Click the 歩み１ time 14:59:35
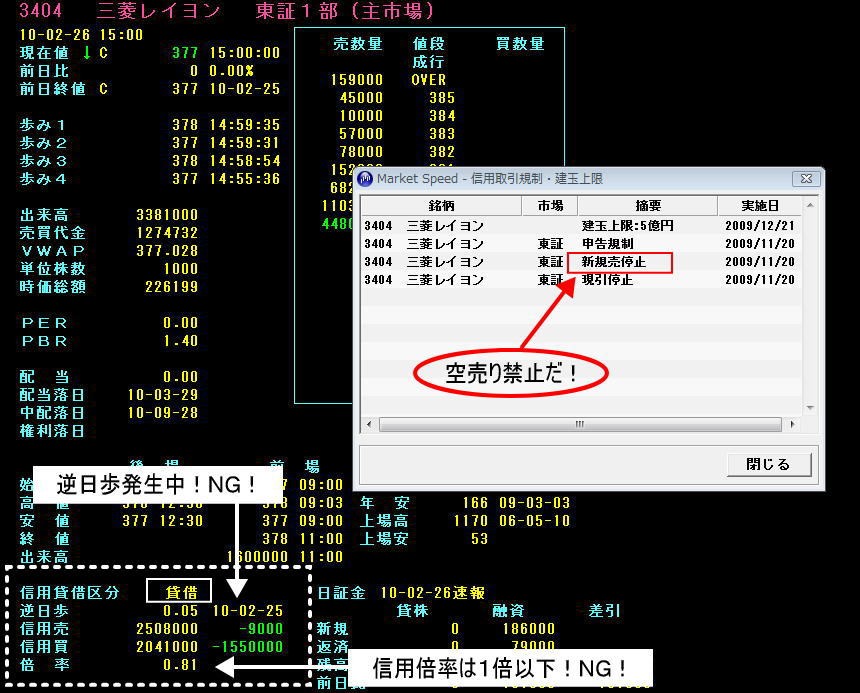This screenshot has height=693, width=860. (245, 125)
